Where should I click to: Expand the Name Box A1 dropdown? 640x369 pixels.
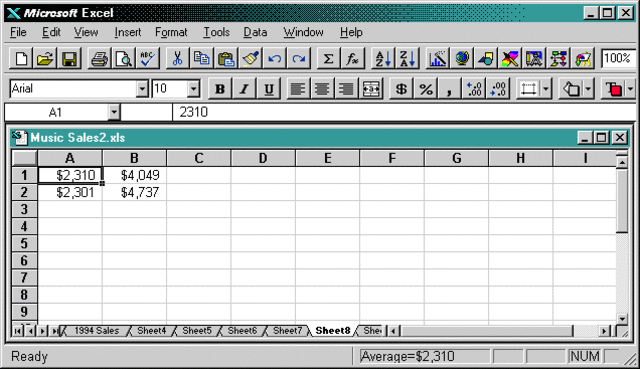114,112
